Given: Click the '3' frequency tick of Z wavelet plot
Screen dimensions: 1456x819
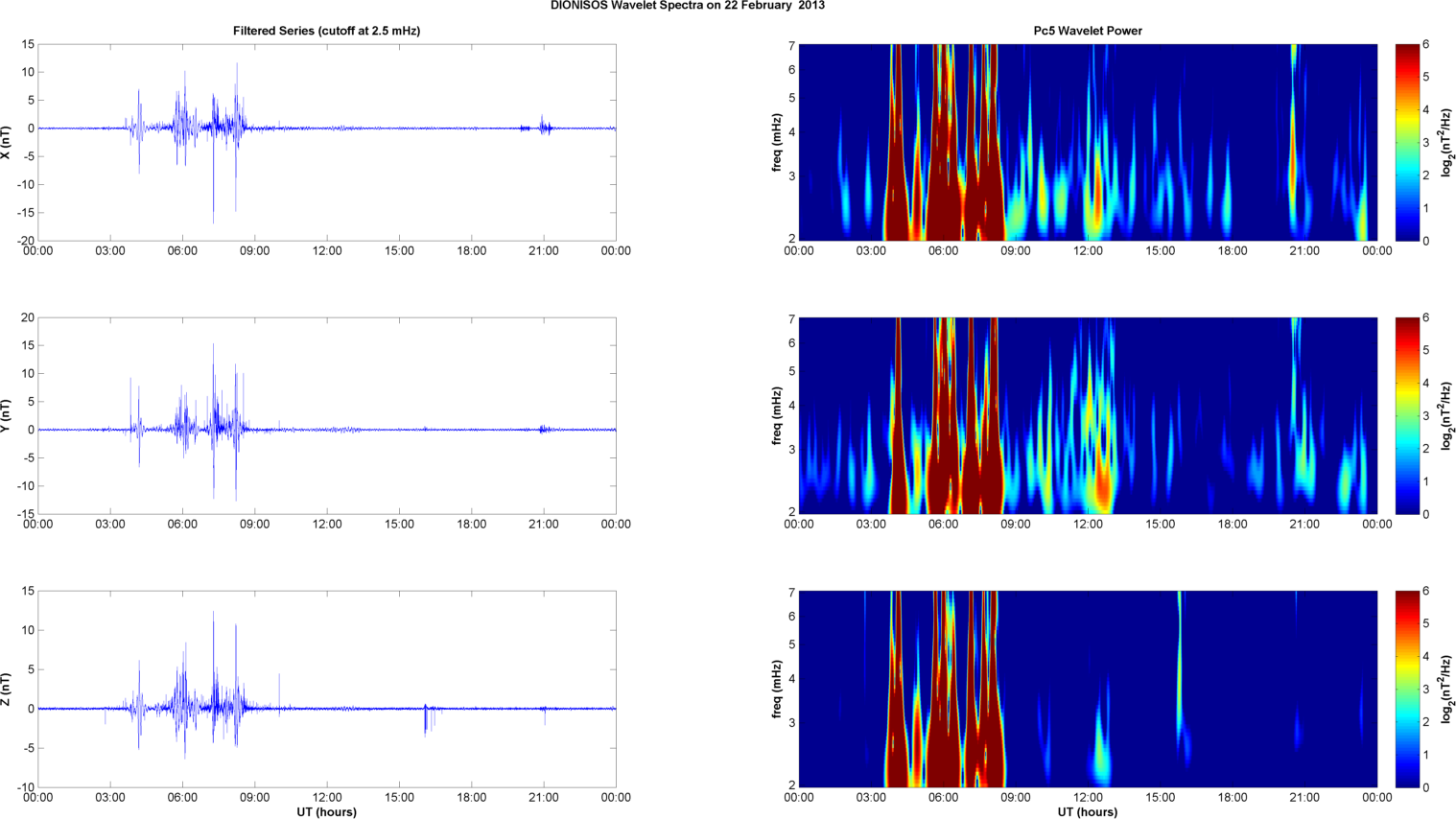Looking at the screenshot, I should point(792,722).
